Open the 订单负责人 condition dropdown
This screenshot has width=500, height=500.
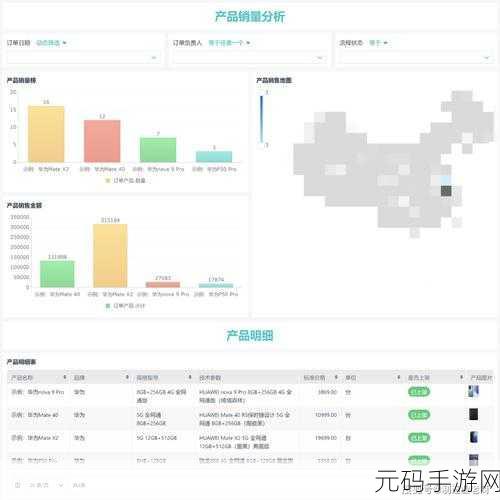point(229,43)
